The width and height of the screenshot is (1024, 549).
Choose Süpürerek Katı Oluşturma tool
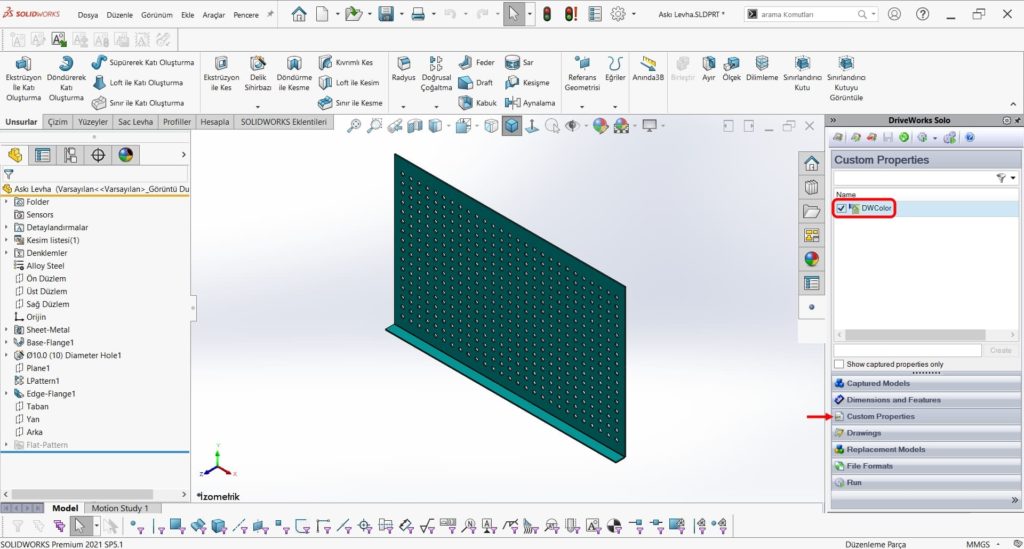(143, 63)
